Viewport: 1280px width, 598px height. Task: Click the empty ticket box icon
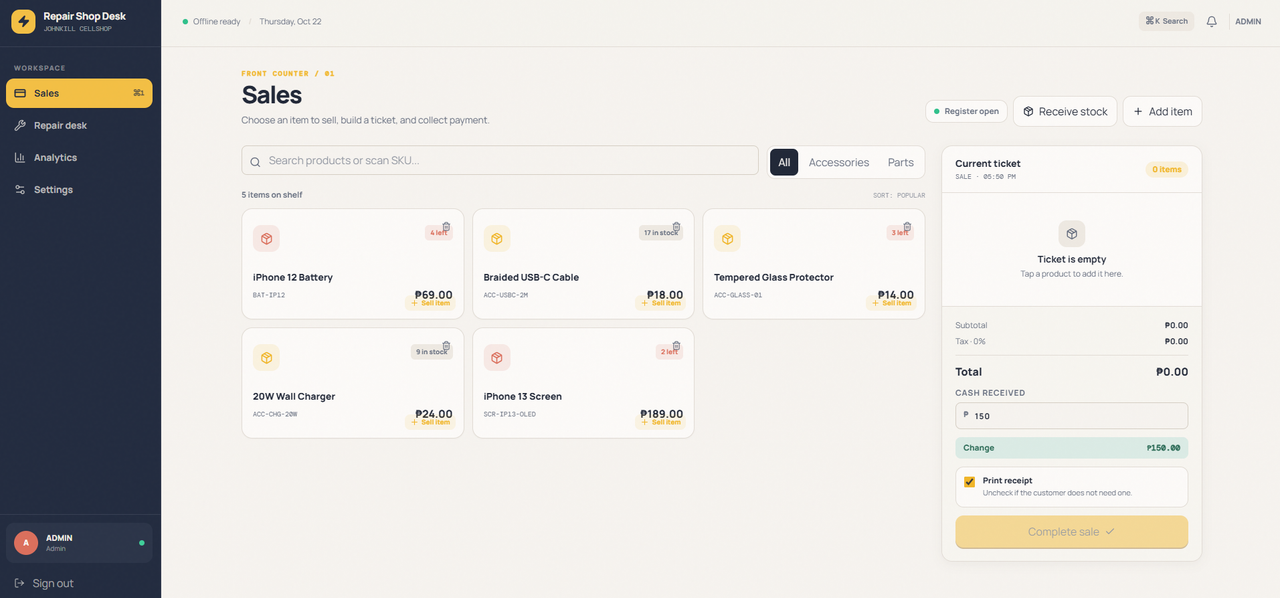pos(1071,233)
